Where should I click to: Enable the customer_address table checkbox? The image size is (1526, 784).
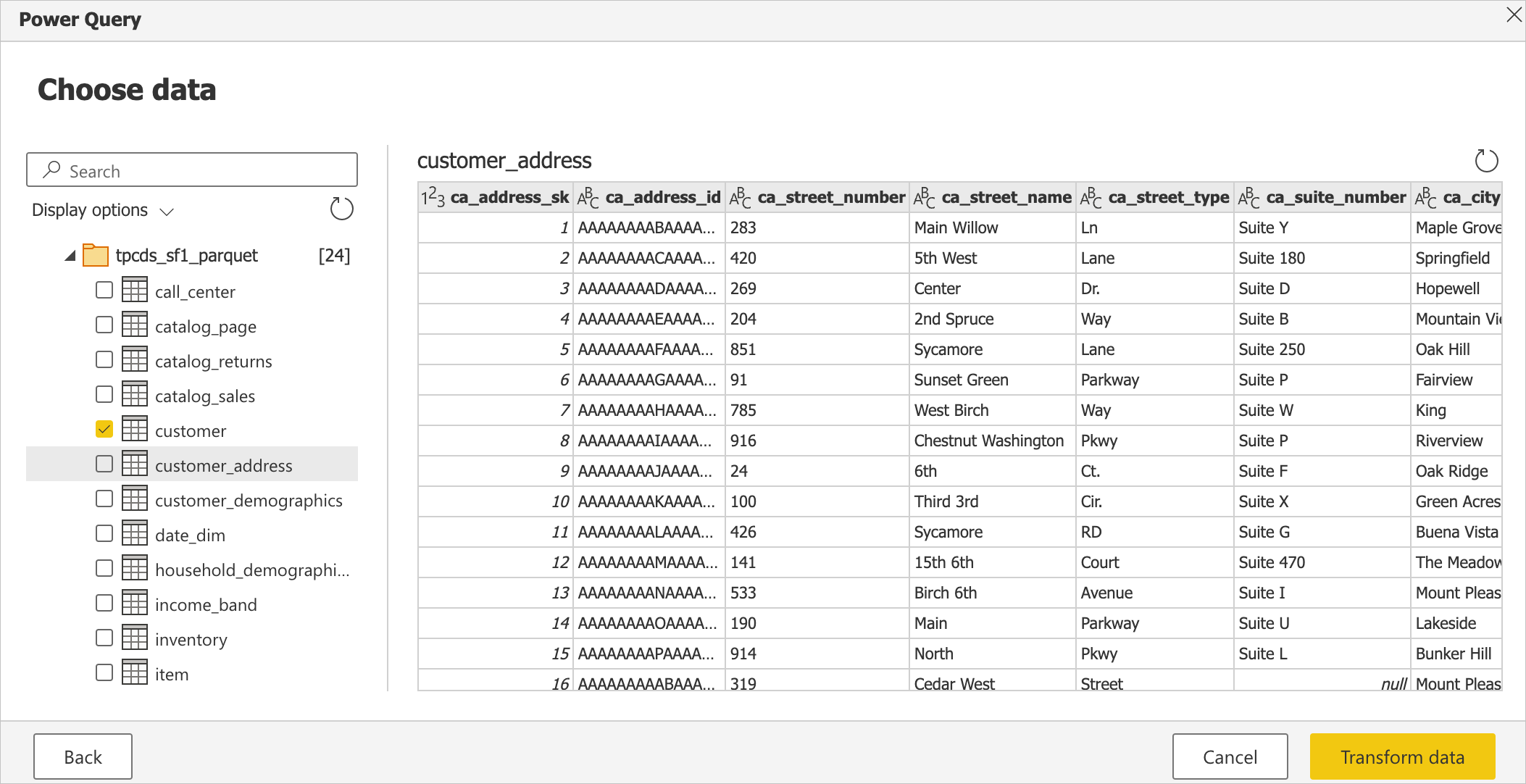point(104,464)
